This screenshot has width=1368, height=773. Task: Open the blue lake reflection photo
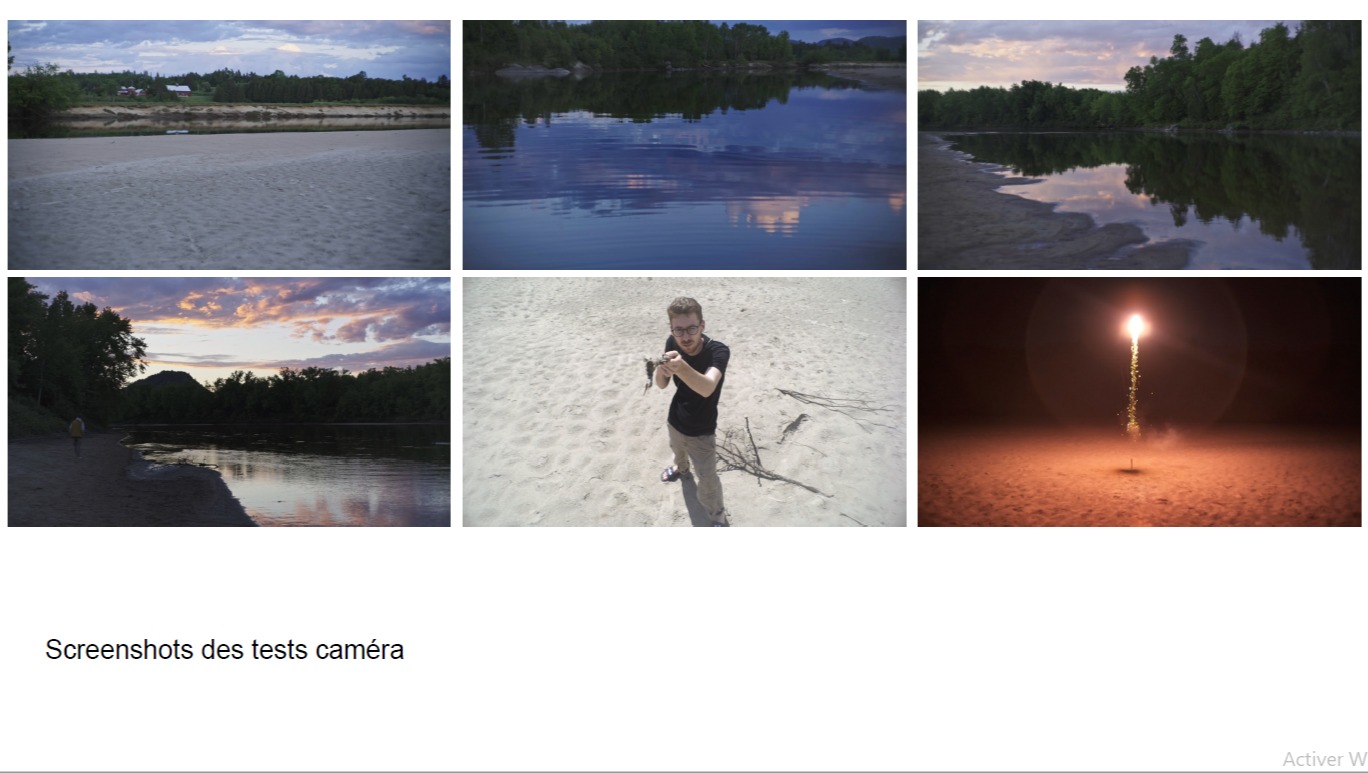point(684,145)
